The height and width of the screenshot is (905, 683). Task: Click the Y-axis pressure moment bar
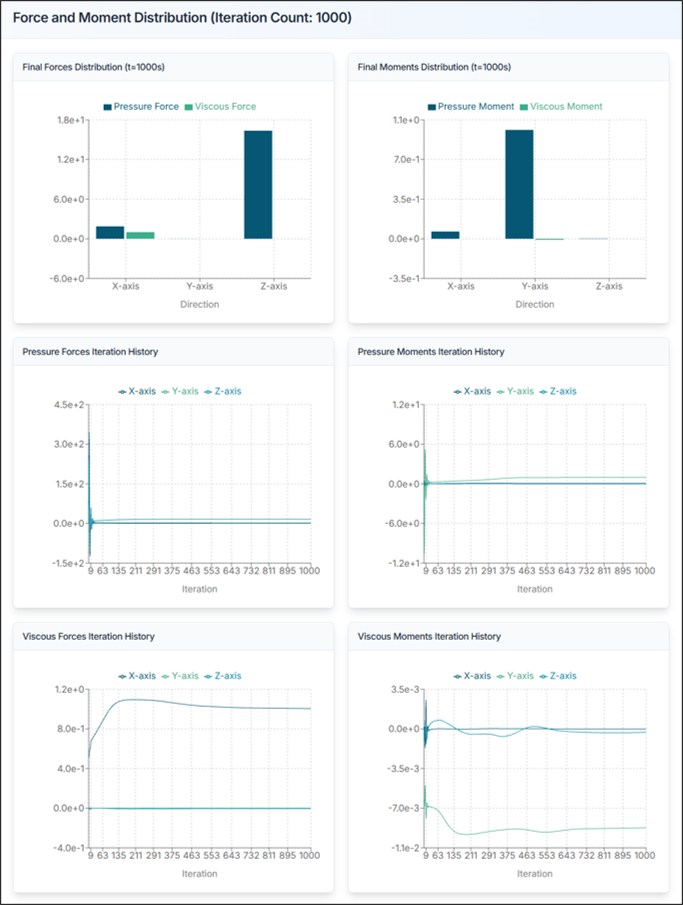pos(519,185)
